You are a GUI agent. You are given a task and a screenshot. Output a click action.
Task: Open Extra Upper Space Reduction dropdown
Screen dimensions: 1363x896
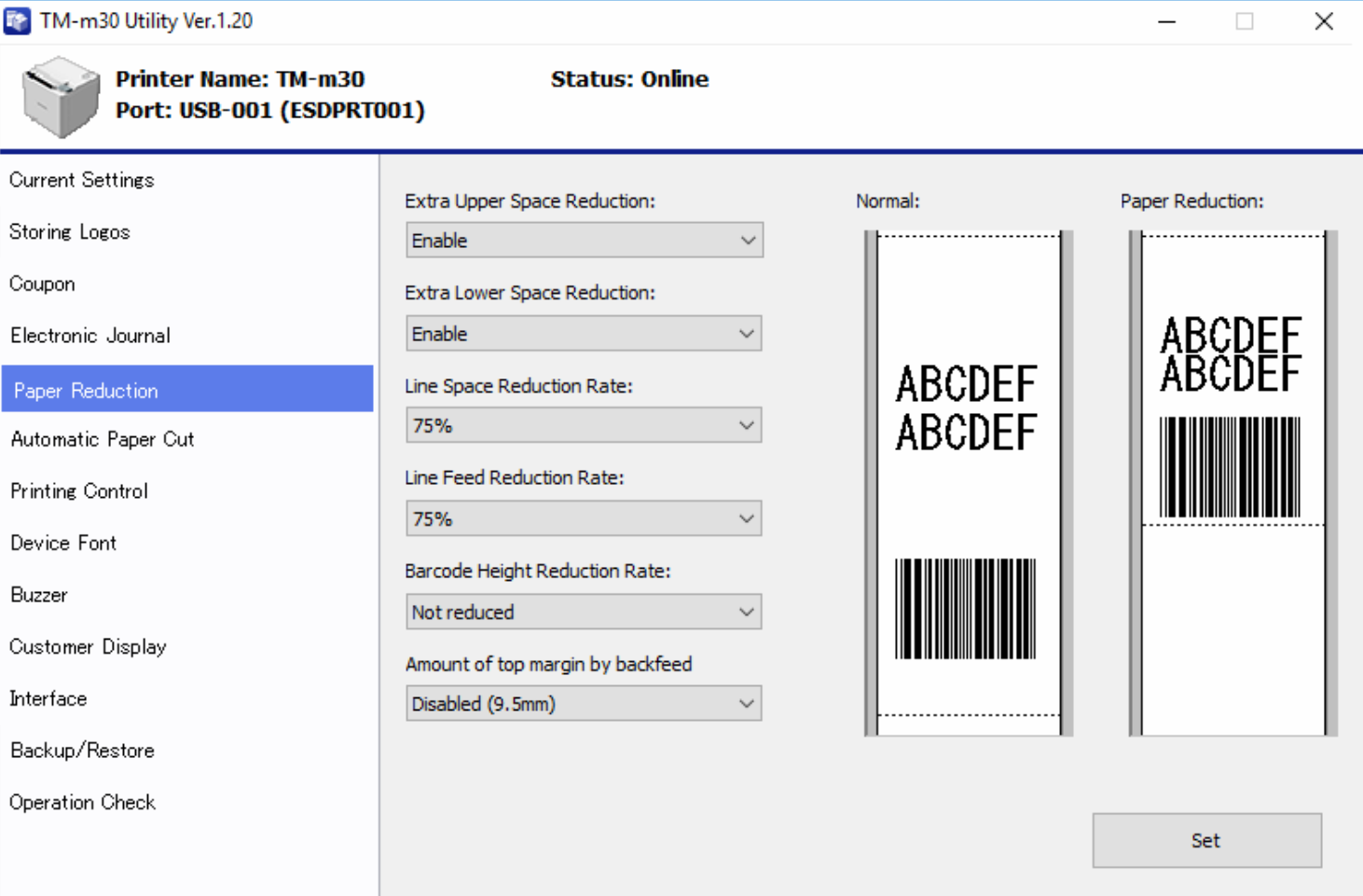click(x=584, y=241)
